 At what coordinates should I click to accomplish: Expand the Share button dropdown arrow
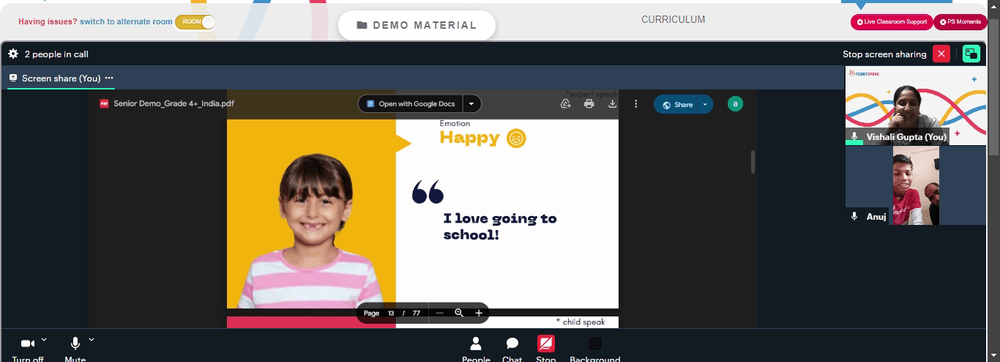[705, 105]
